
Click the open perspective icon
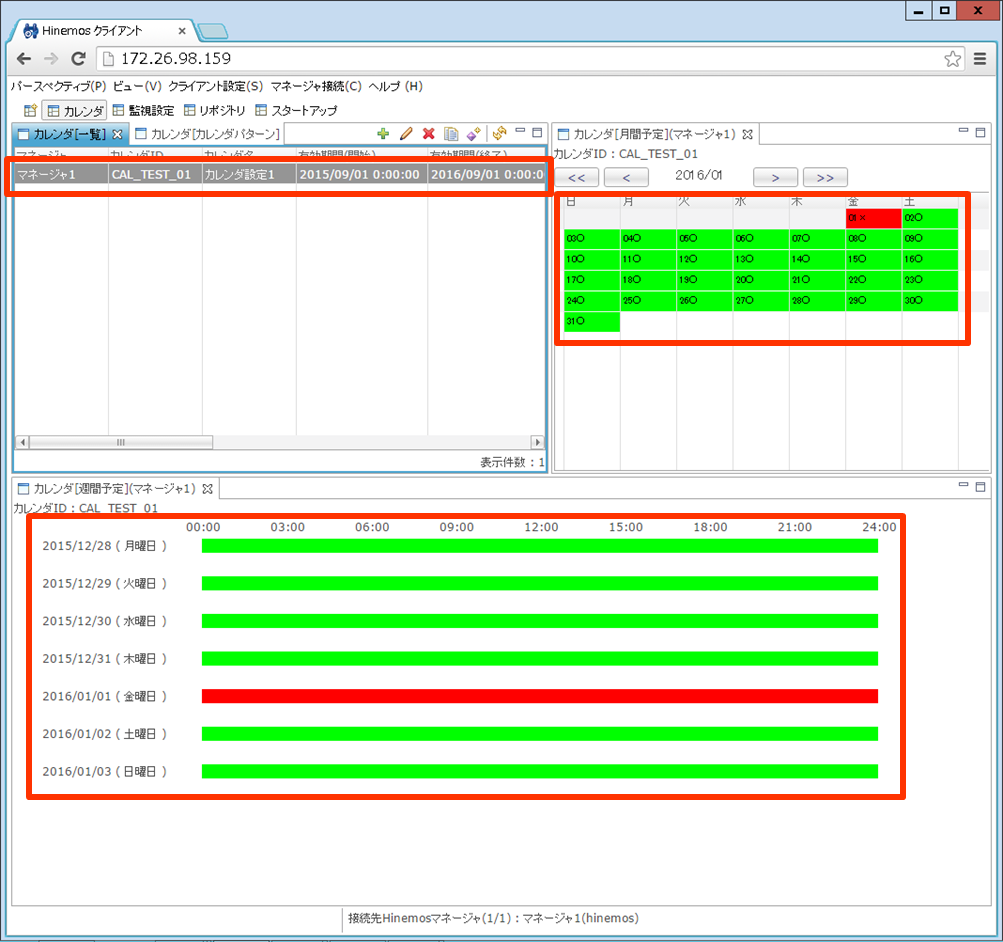[29, 111]
